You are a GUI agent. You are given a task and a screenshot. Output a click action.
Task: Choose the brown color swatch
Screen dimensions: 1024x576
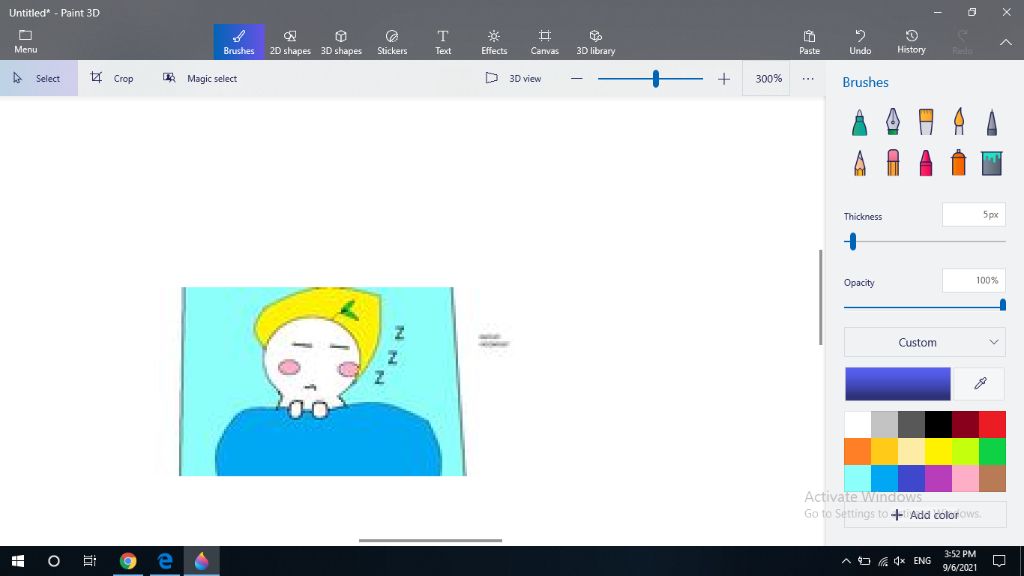point(992,478)
